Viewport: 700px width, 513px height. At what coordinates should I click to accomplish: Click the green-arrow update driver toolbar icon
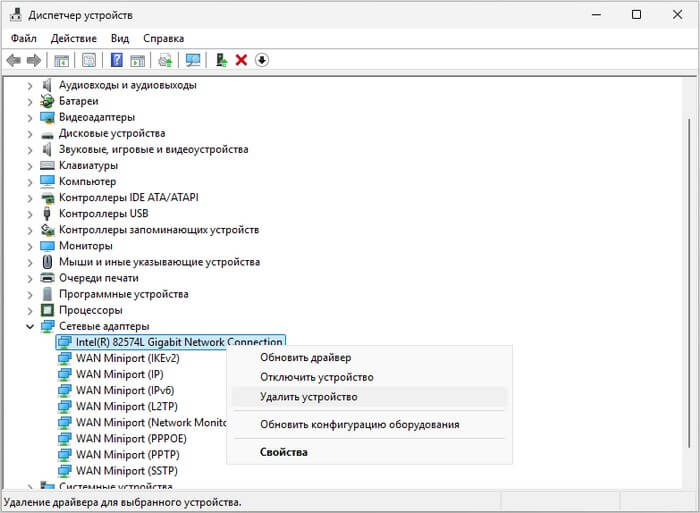tap(221, 60)
